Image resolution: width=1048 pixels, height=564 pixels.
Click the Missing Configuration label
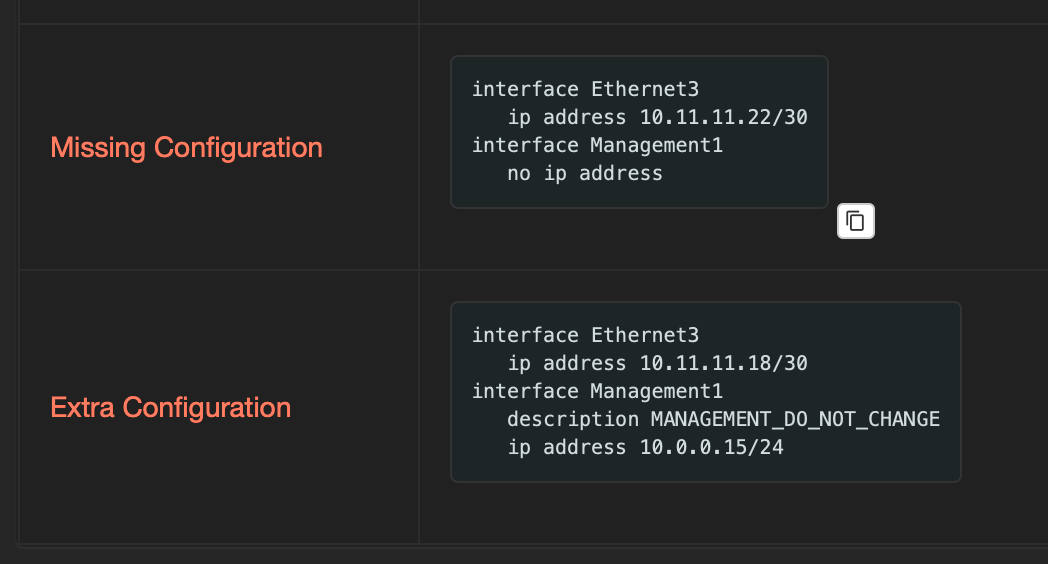point(186,148)
